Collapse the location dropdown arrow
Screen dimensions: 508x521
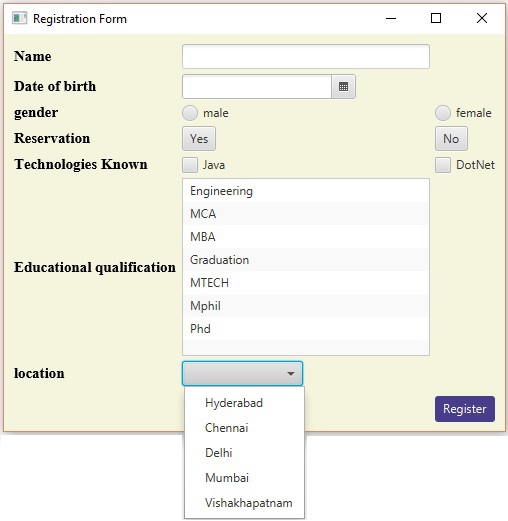pyautogui.click(x=291, y=374)
